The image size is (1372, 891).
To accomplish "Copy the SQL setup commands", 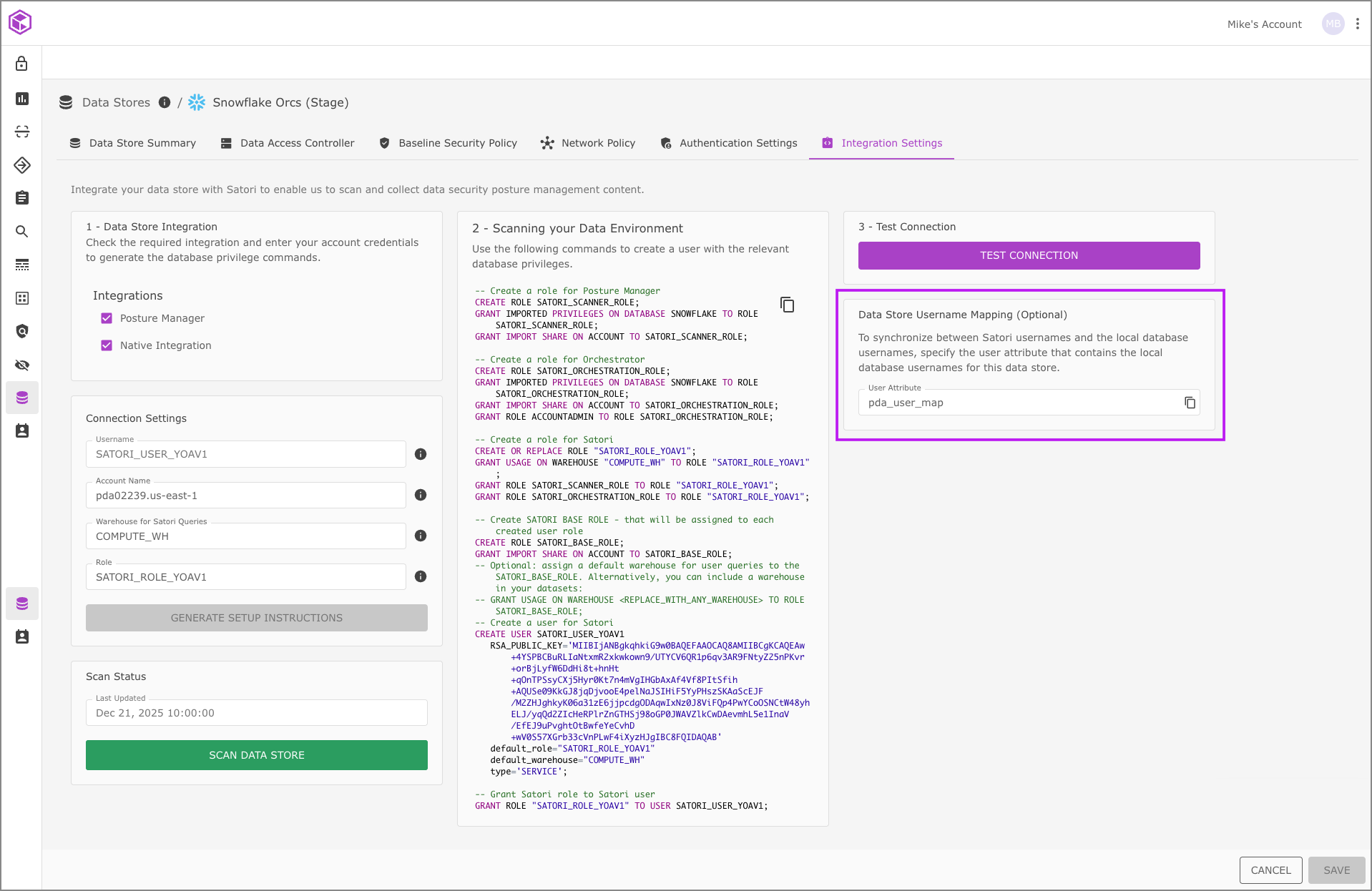I will coord(787,305).
